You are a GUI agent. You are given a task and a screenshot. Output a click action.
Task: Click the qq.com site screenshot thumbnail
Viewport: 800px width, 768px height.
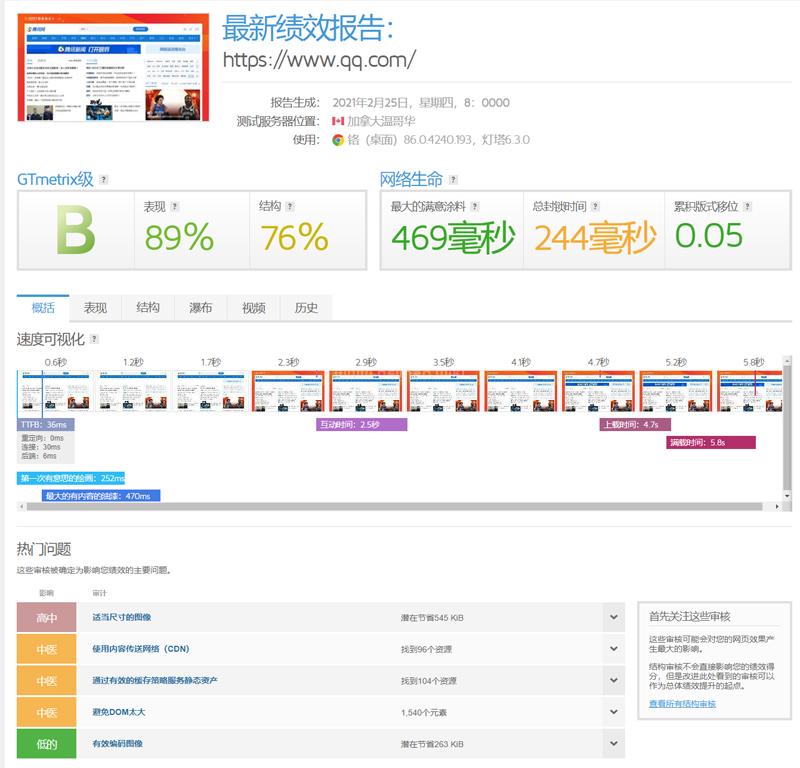(113, 68)
